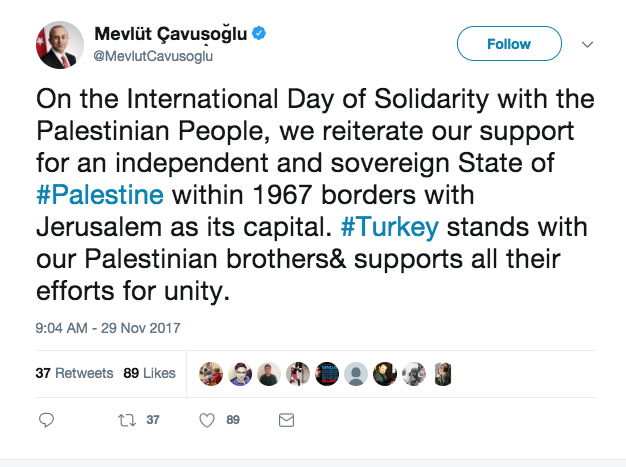This screenshot has width=626, height=467.
Task: Like the tweet with heart icon
Action: coord(208,420)
